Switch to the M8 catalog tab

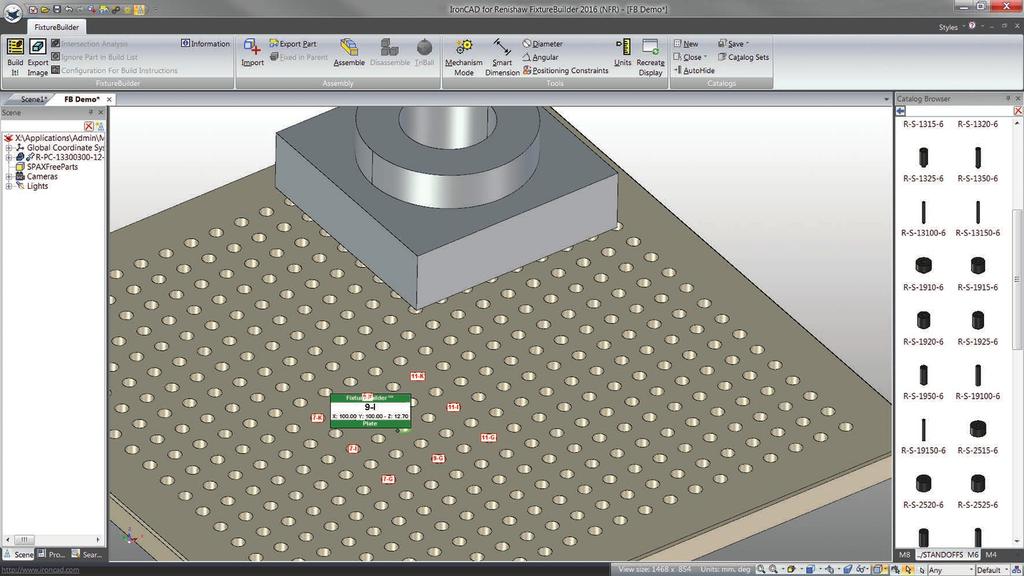(904, 554)
